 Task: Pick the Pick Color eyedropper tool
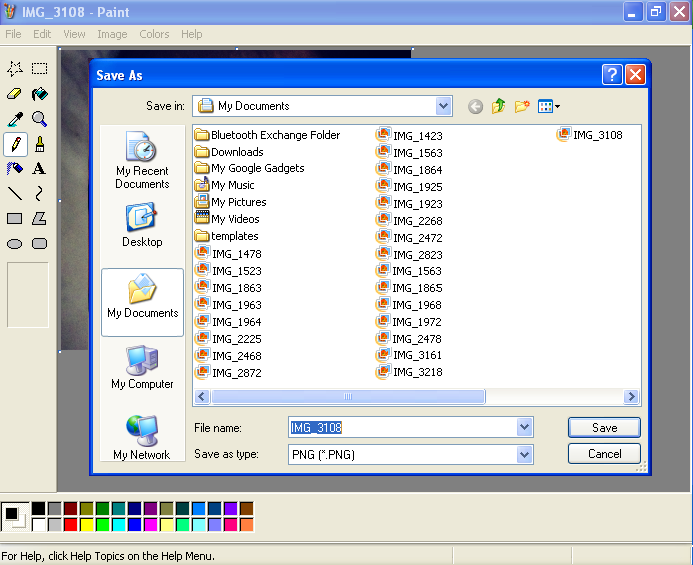click(15, 119)
